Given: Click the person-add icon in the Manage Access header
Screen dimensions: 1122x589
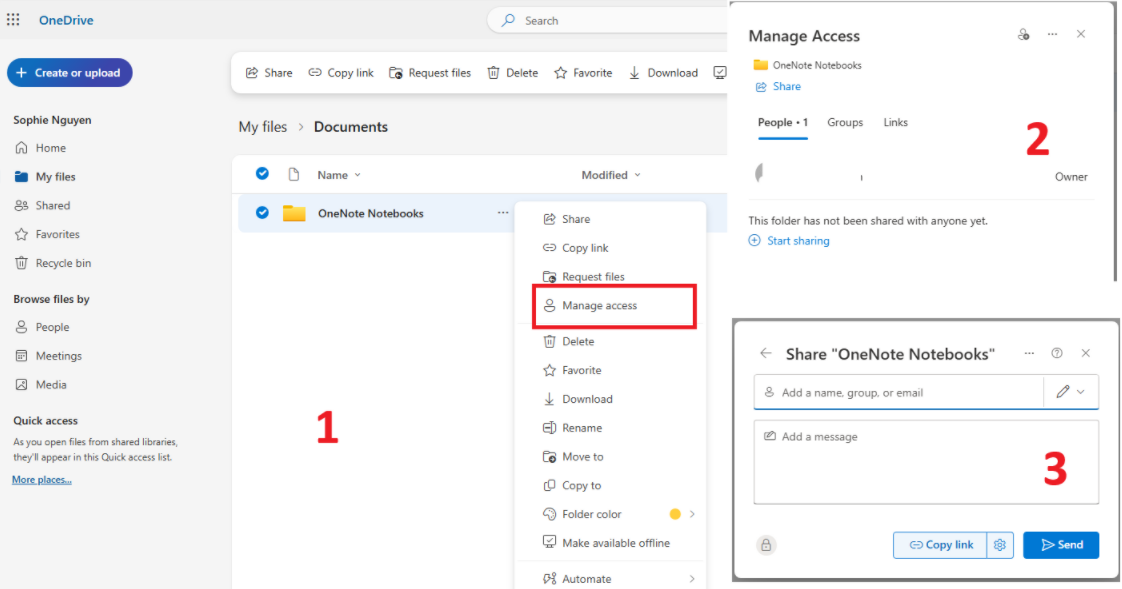Looking at the screenshot, I should [x=1023, y=34].
